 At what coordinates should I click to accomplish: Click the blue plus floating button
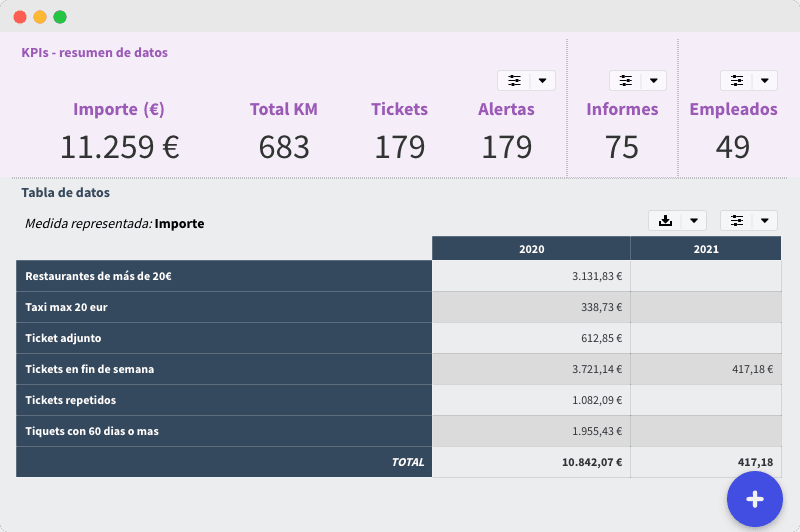(x=755, y=499)
